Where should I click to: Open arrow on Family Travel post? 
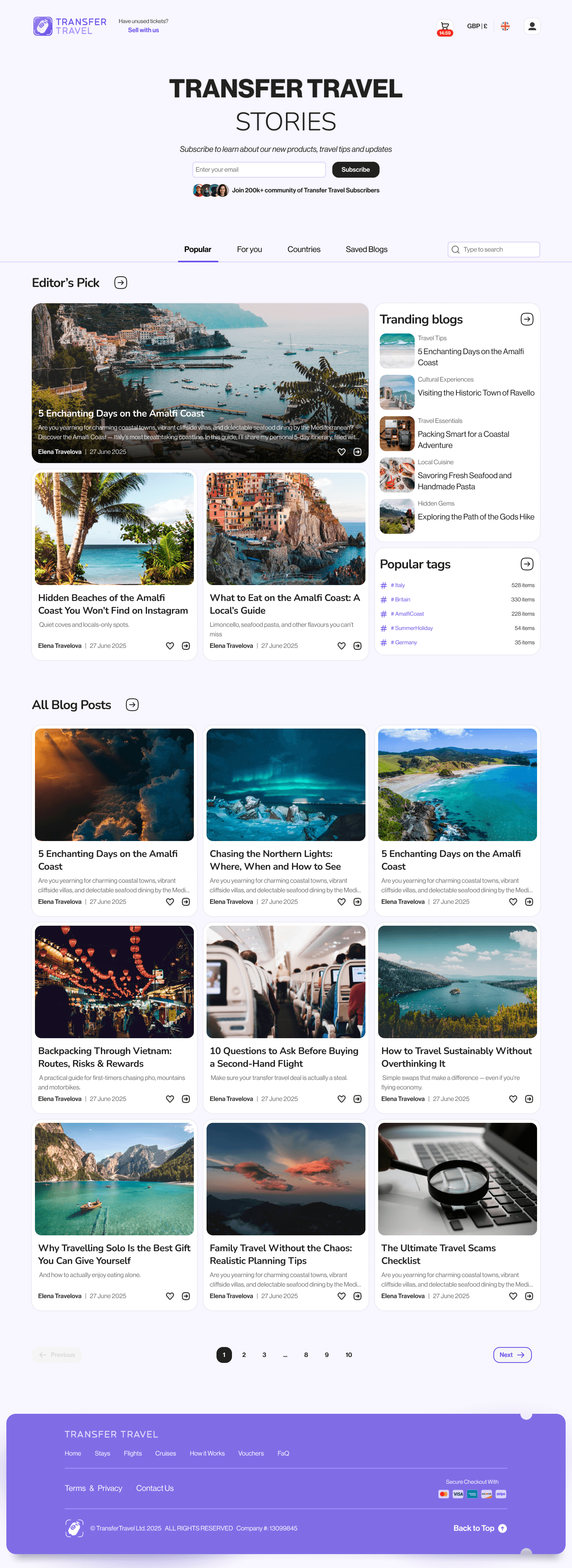coord(357,1297)
